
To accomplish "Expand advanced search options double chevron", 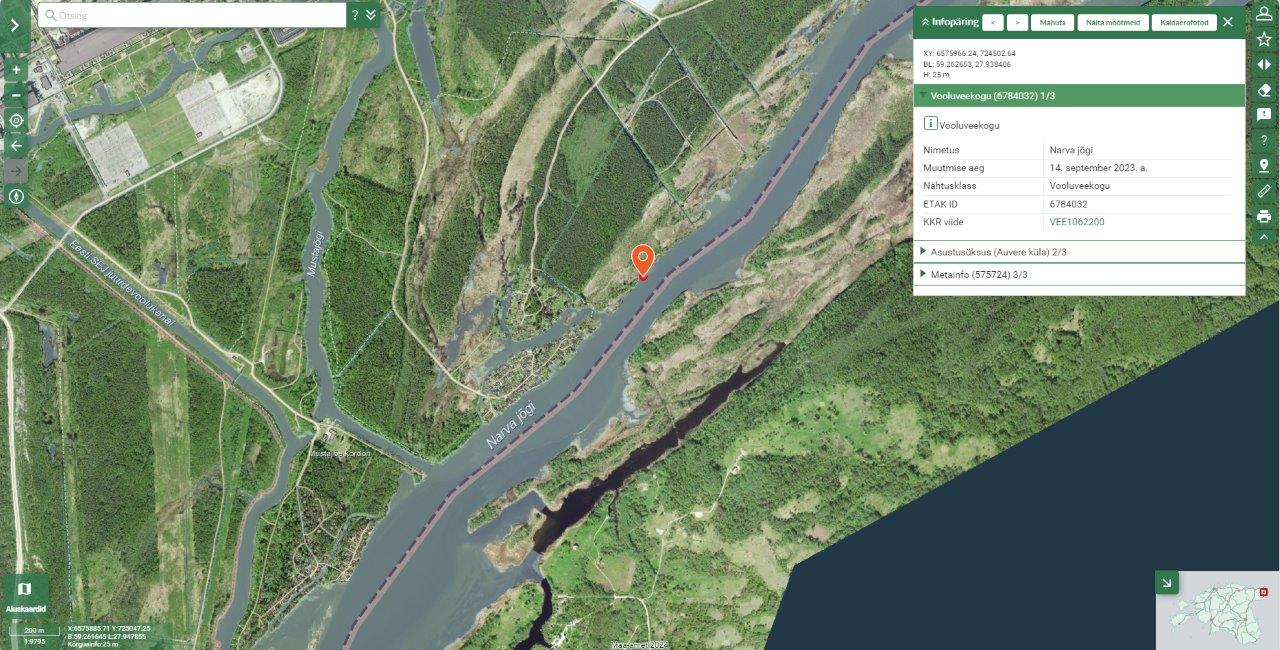I will click(x=371, y=15).
